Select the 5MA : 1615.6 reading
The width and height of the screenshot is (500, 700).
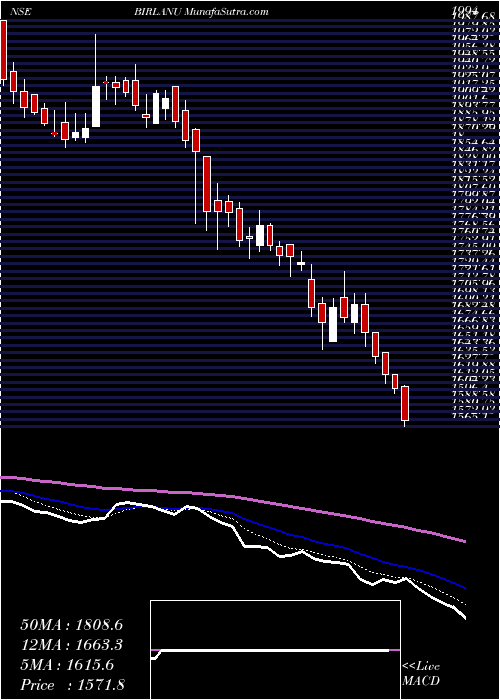[67, 664]
